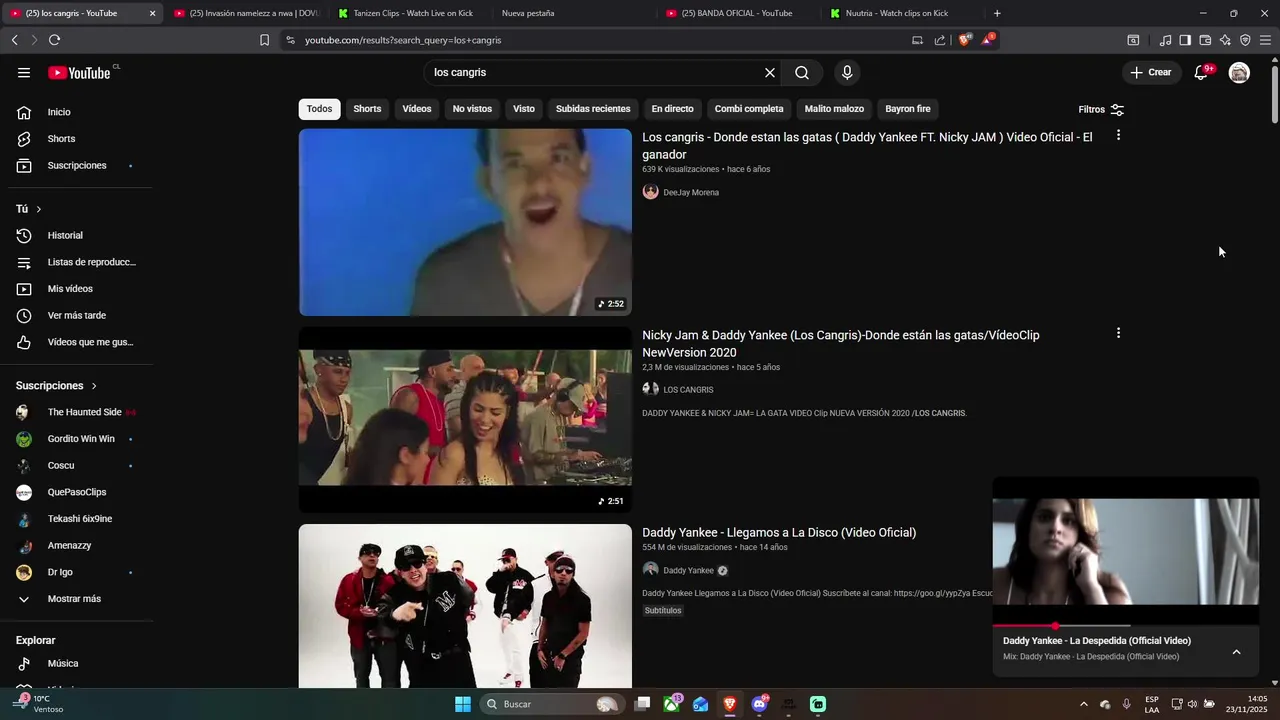Open Gordito Win Win channel
This screenshot has height=720, width=1280.
(80, 439)
